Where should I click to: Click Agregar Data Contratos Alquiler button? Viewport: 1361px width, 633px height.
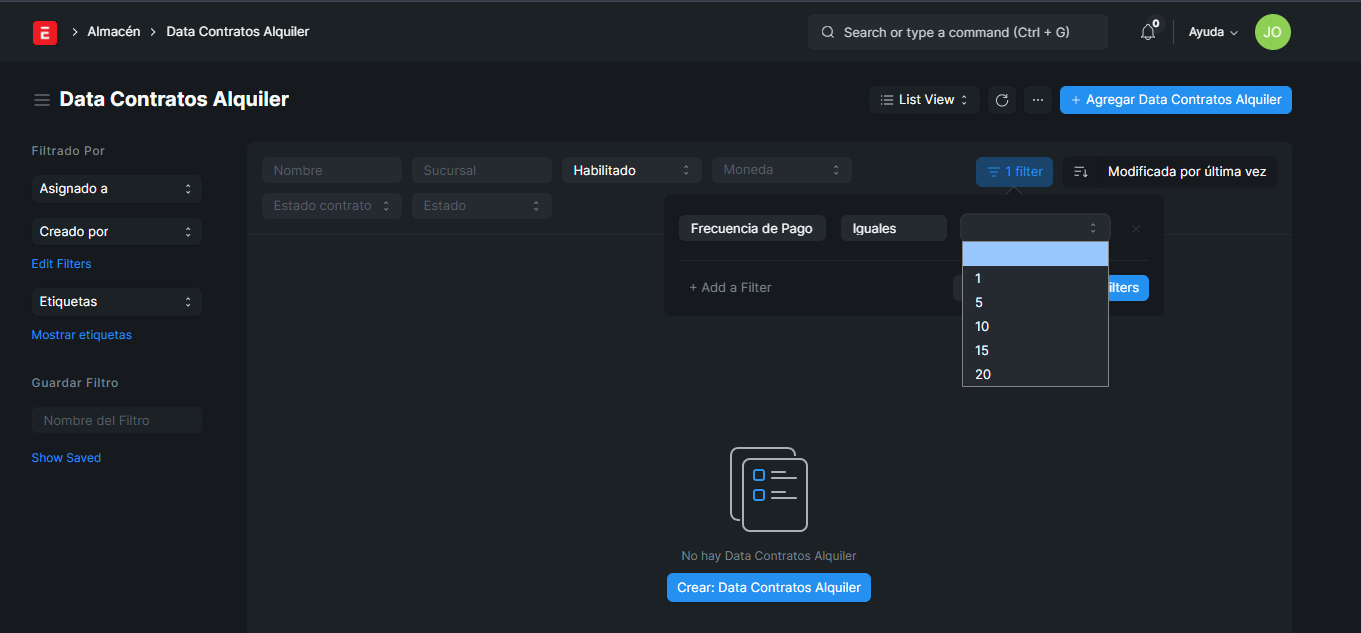click(x=1175, y=100)
